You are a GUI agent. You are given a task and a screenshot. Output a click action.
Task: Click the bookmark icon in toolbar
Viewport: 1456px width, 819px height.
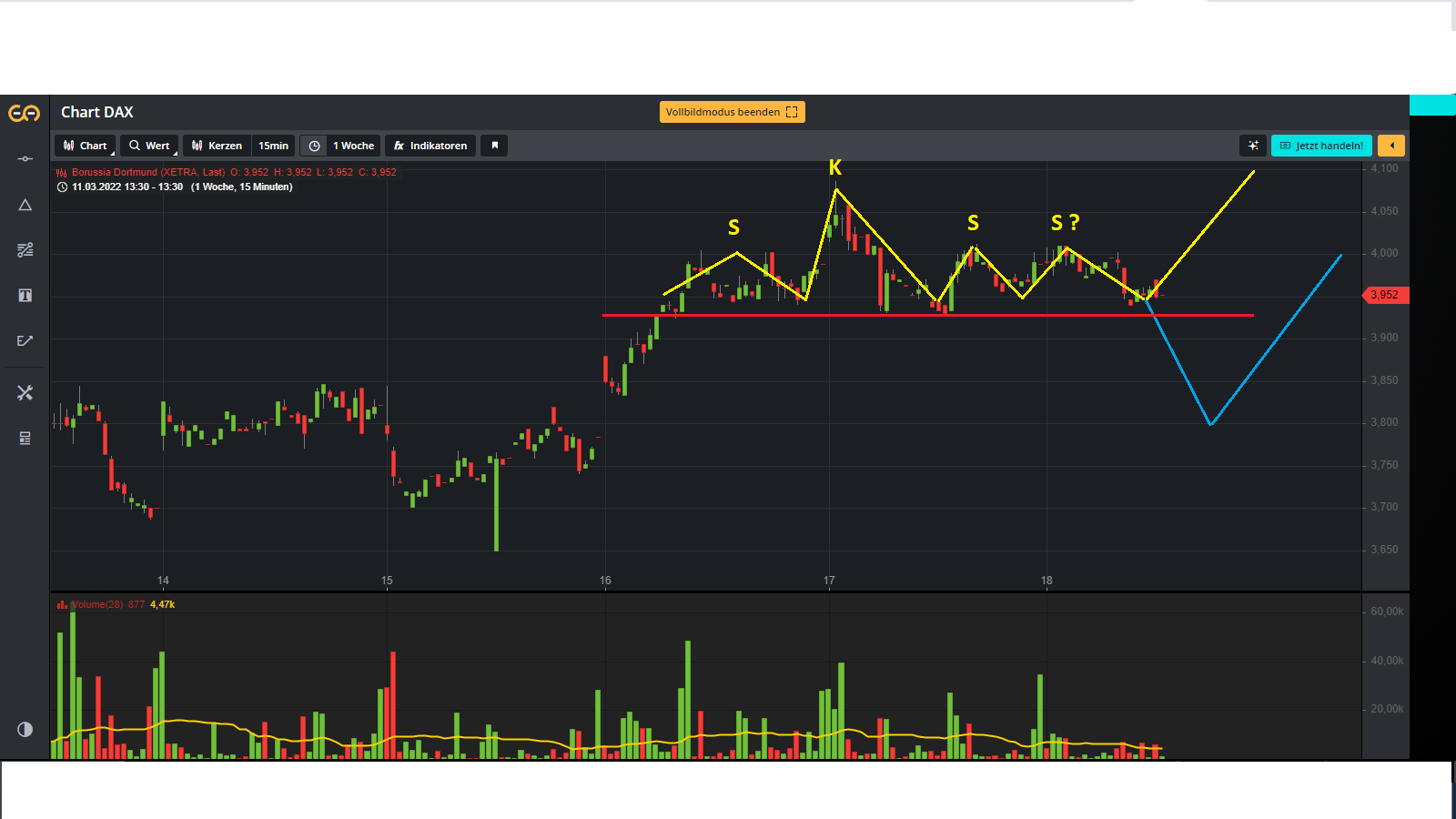coord(494,146)
